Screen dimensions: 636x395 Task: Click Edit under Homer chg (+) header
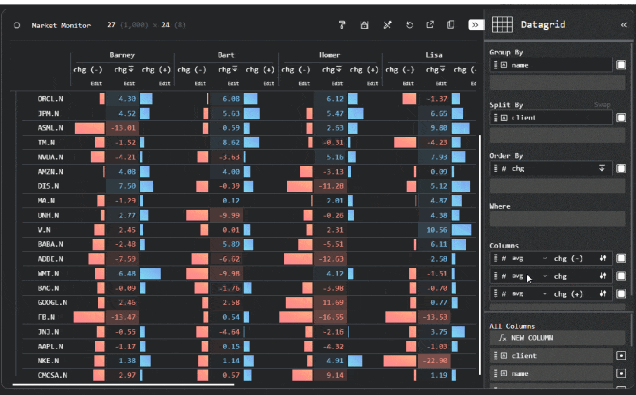tap(372, 84)
